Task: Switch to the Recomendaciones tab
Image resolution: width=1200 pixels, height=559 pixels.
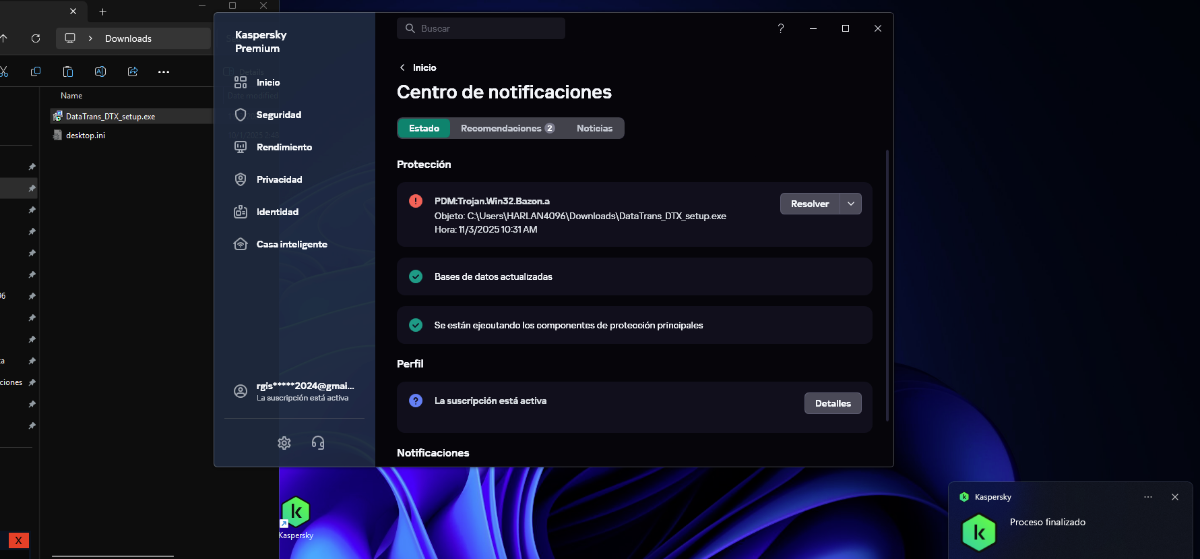Action: (508, 128)
